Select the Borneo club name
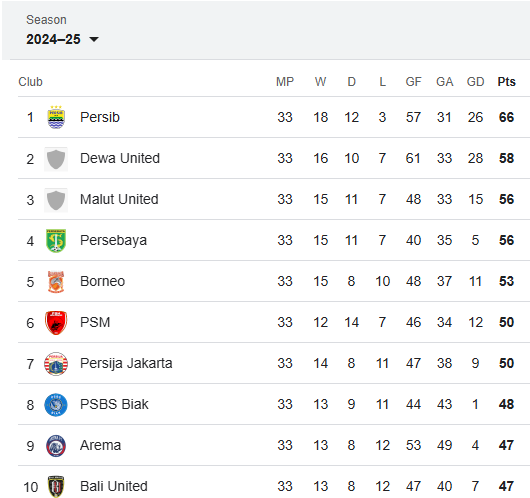This screenshot has width=530, height=498. (x=102, y=281)
